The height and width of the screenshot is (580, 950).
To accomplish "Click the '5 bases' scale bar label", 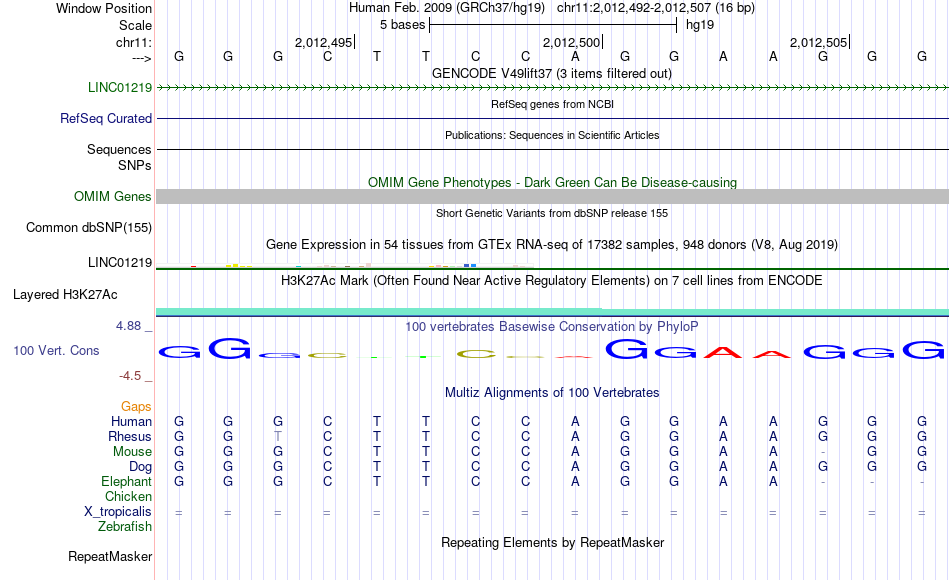I will tap(403, 25).
